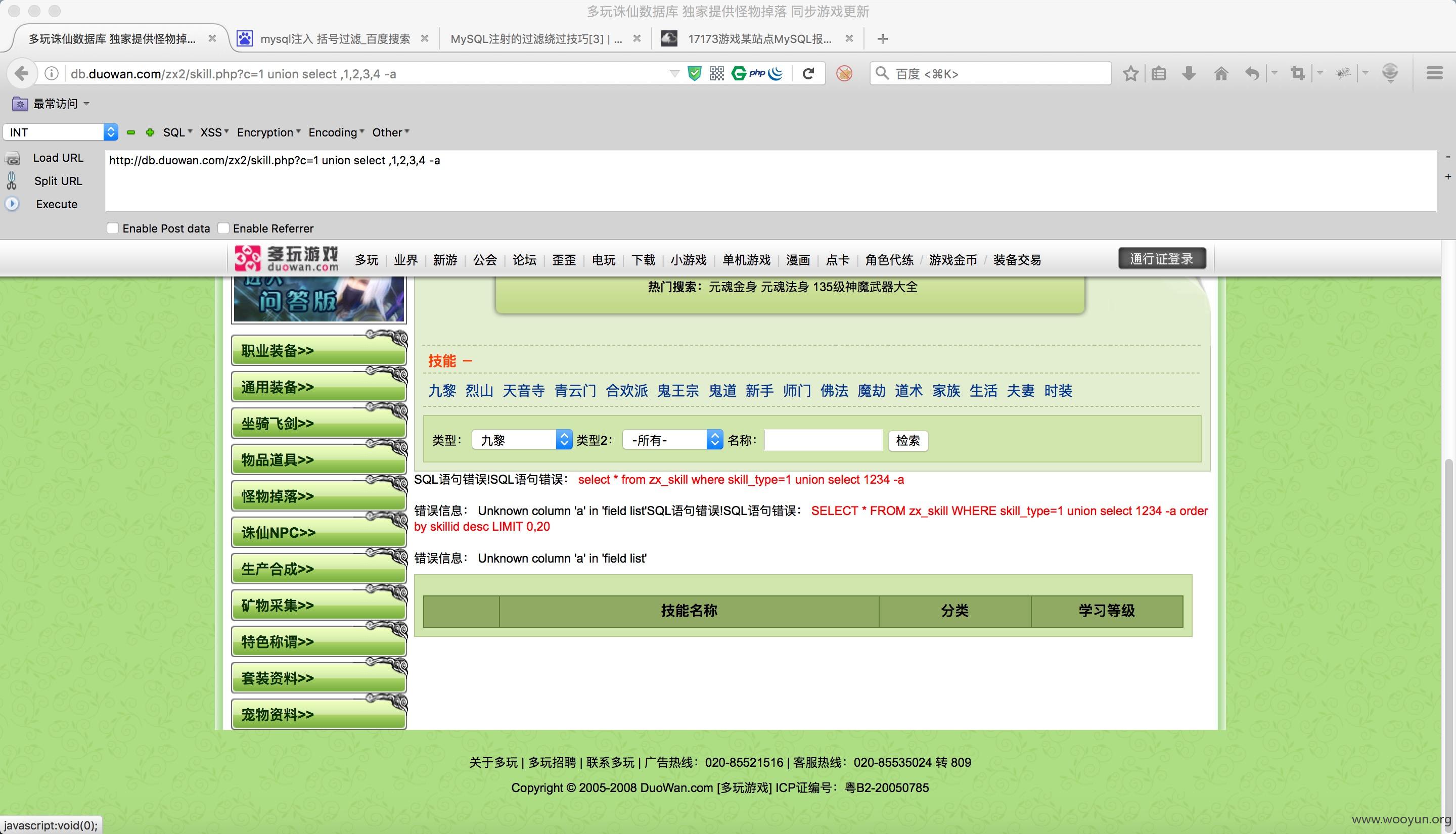Viewport: 1456px width, 834px height.
Task: Go back with the browser back arrow
Action: pyautogui.click(x=22, y=73)
